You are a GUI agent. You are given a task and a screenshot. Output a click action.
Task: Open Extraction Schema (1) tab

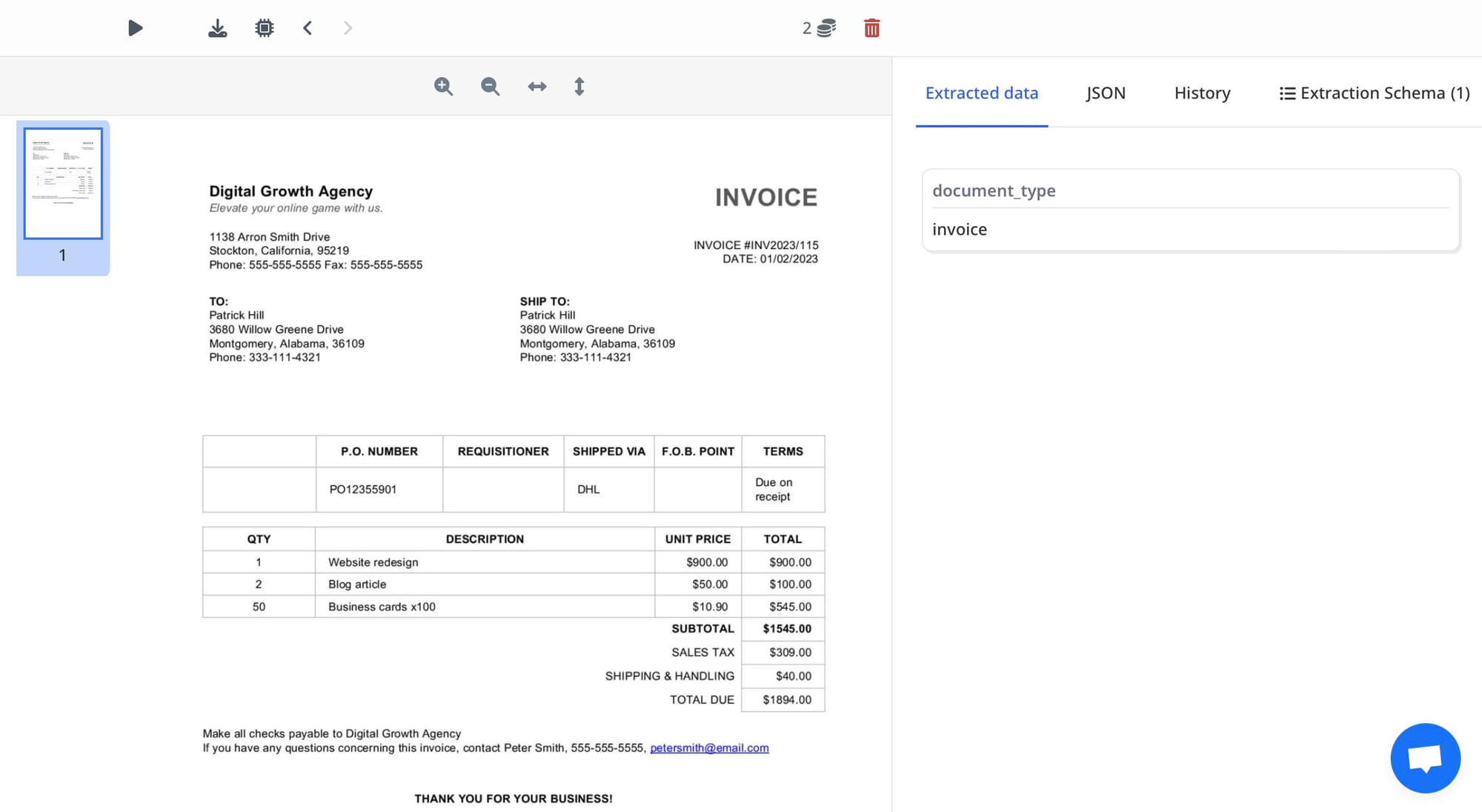point(1375,93)
